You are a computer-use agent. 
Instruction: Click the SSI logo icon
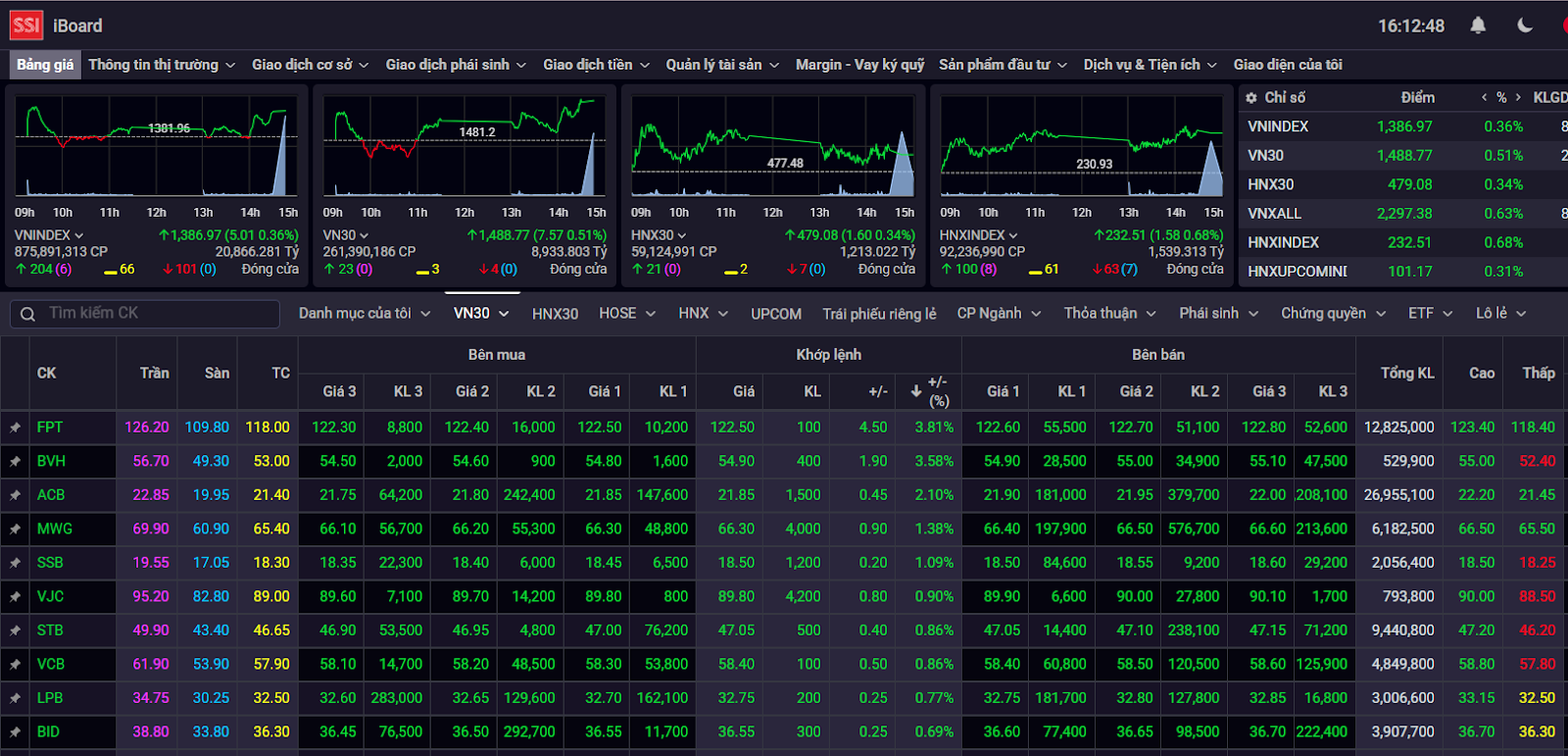point(26,25)
